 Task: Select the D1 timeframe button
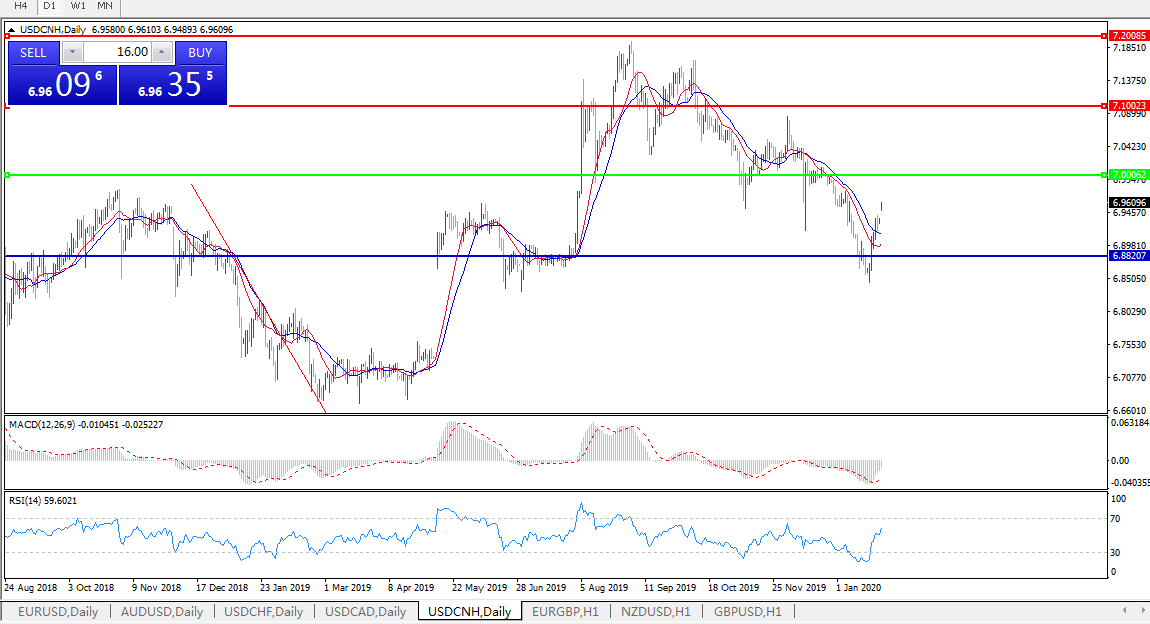tap(49, 6)
